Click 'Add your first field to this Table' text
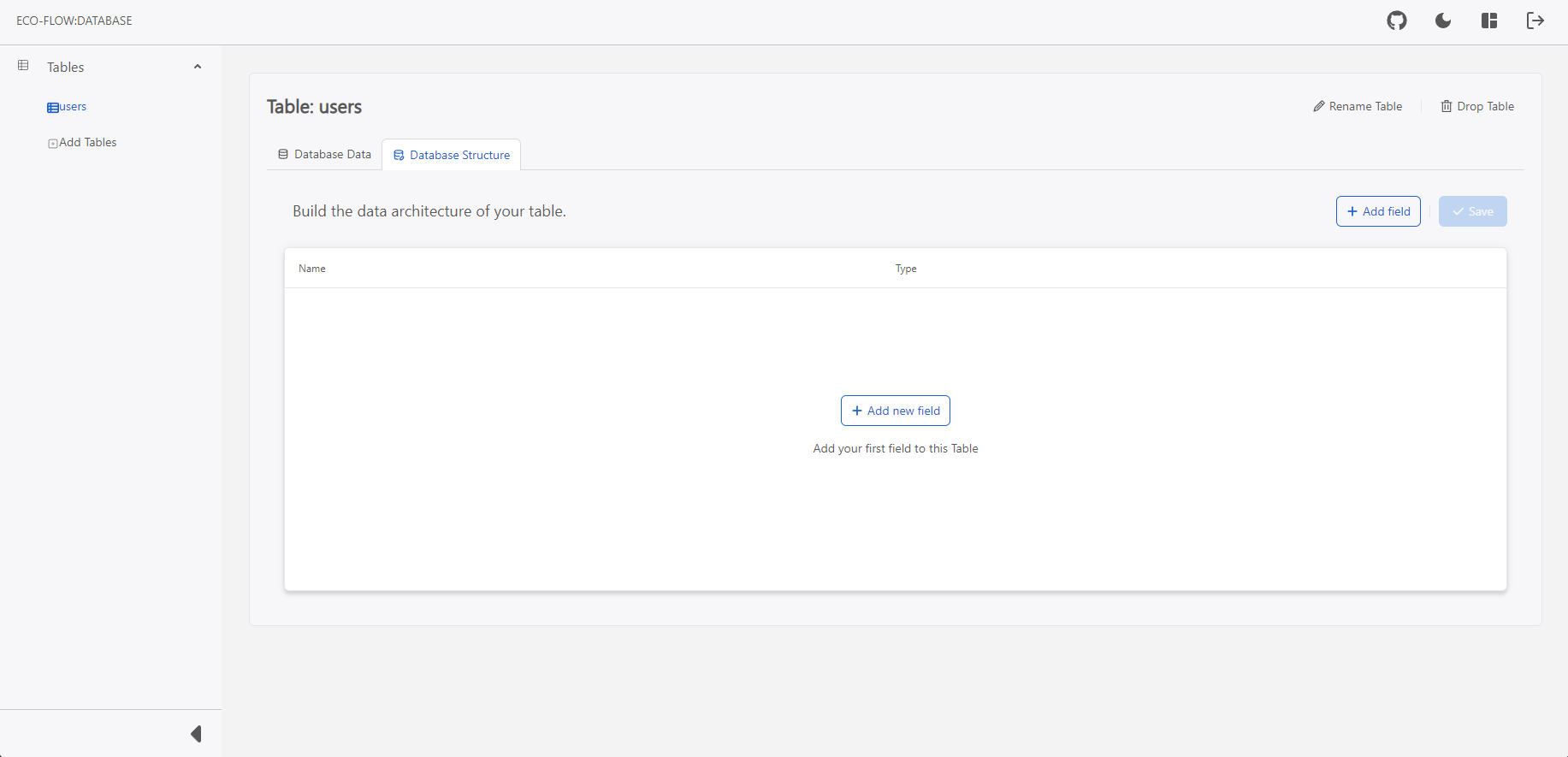Screen dimensions: 1568x757 [x=896, y=448]
